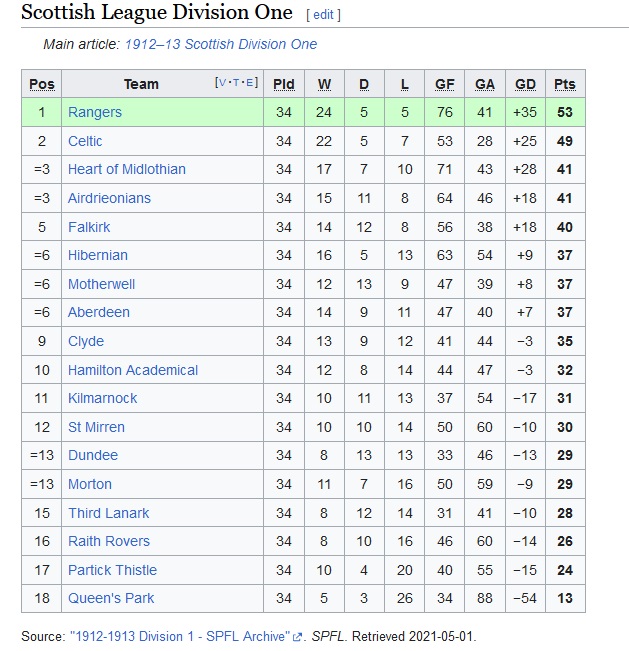Click the Kilmarnock link
The height and width of the screenshot is (651, 629).
point(102,398)
